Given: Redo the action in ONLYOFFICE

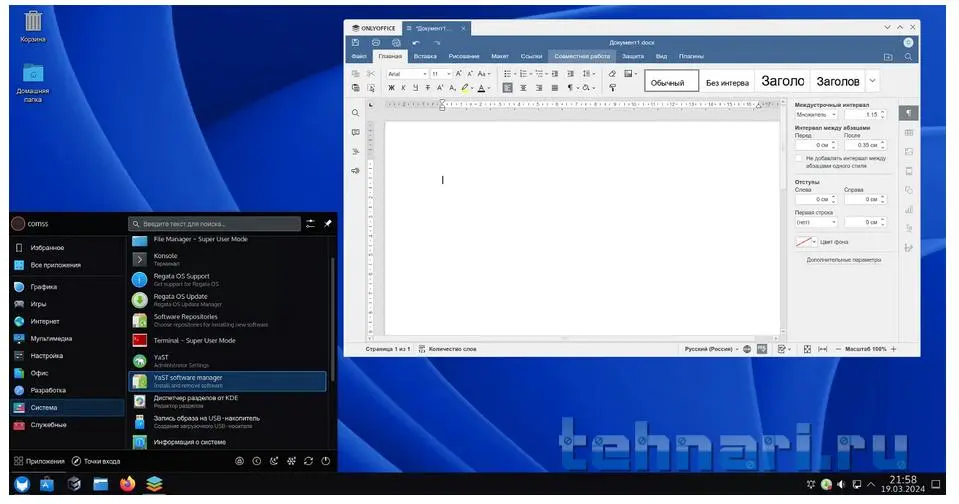Looking at the screenshot, I should pyautogui.click(x=437, y=43).
